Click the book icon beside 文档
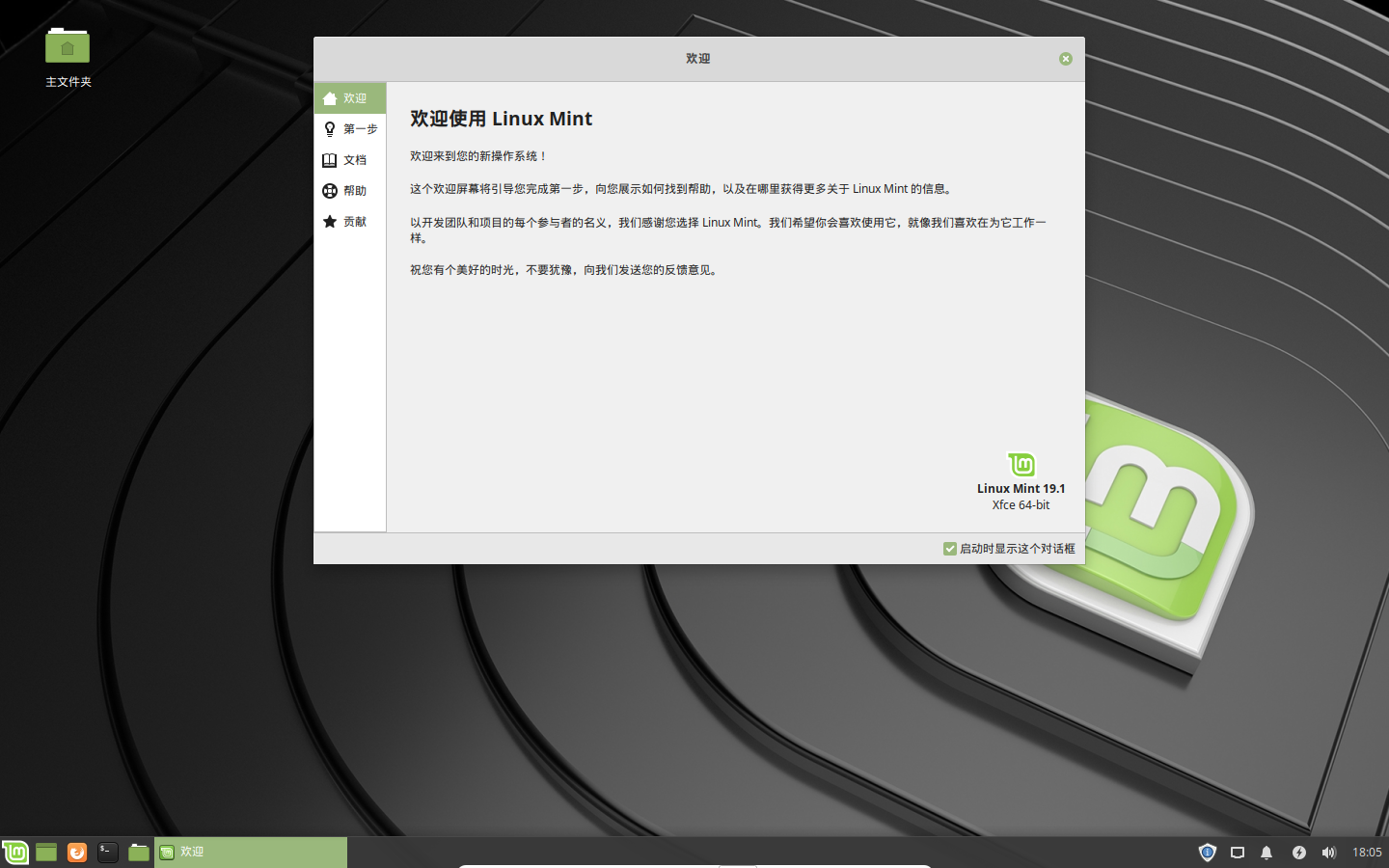The height and width of the screenshot is (868, 1389). (330, 159)
